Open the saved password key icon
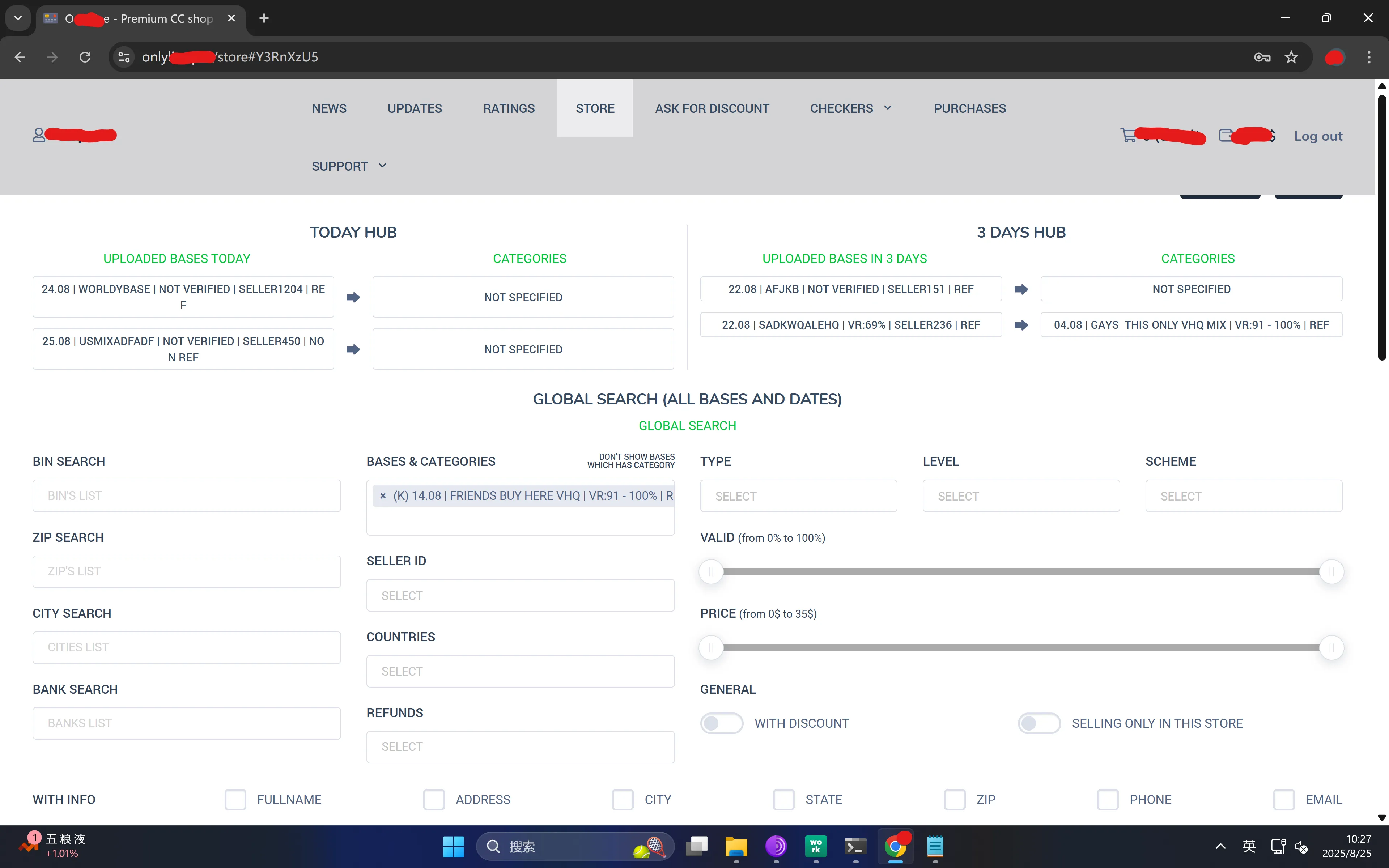Image resolution: width=1389 pixels, height=868 pixels. coord(1262,57)
